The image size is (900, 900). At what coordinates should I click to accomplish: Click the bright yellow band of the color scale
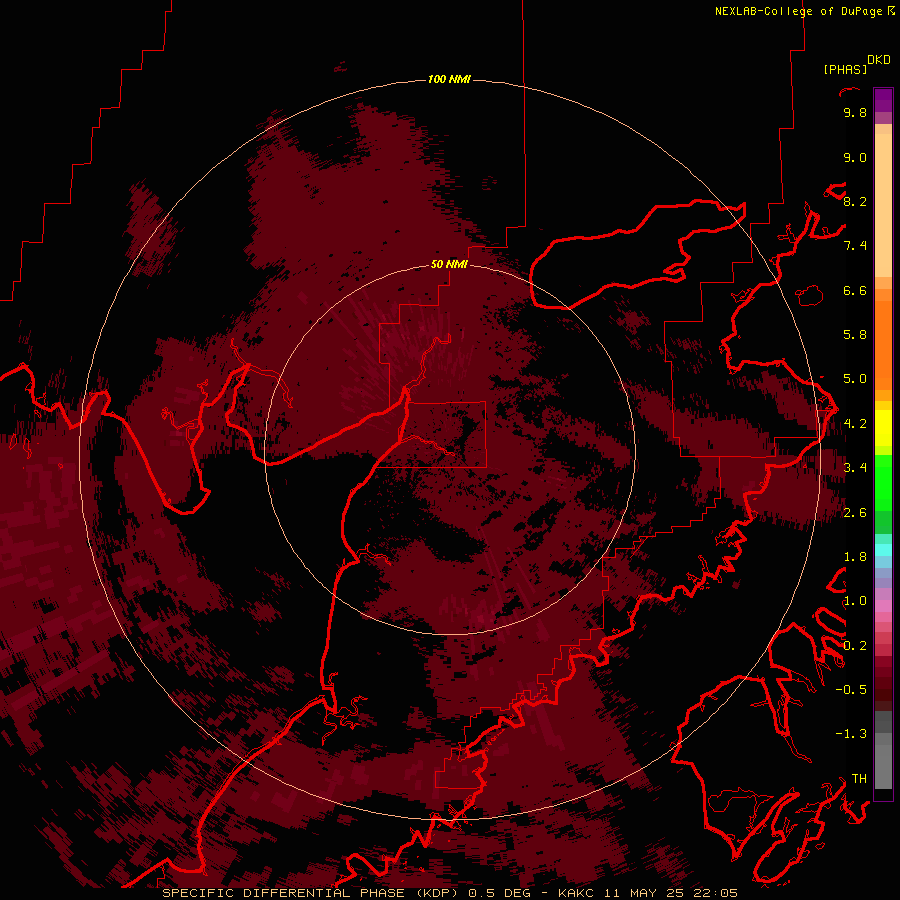coord(883,428)
